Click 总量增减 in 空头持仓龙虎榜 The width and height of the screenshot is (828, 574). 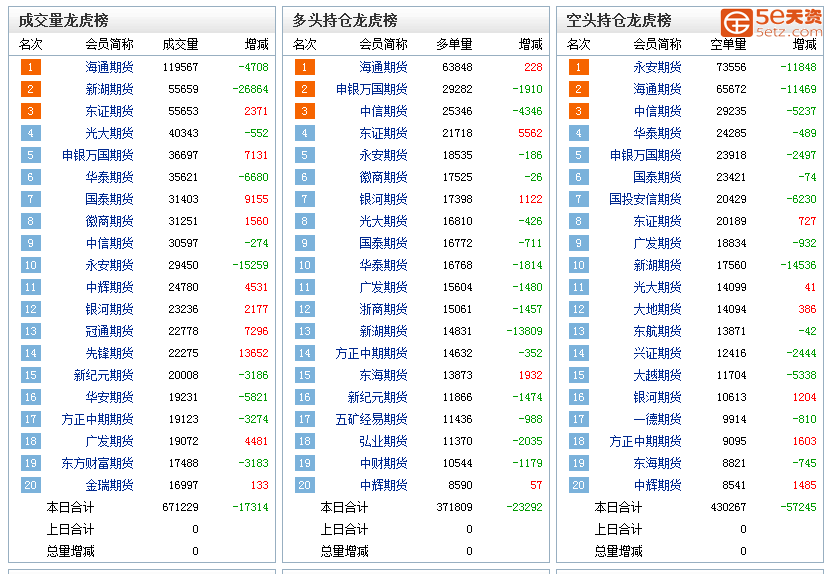click(618, 551)
